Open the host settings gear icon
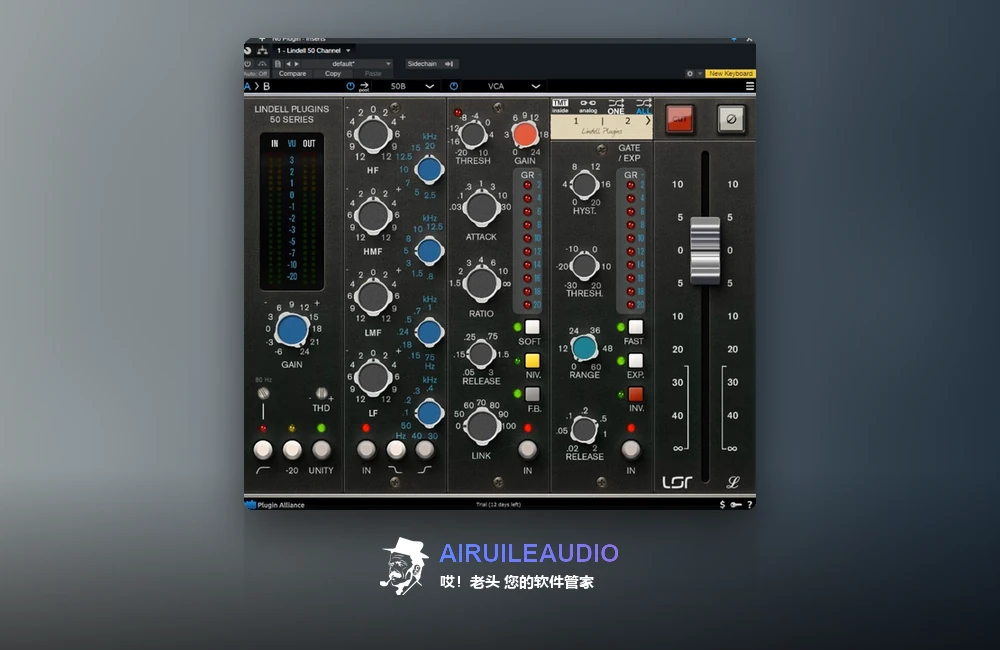The width and height of the screenshot is (1000, 650). click(x=689, y=73)
